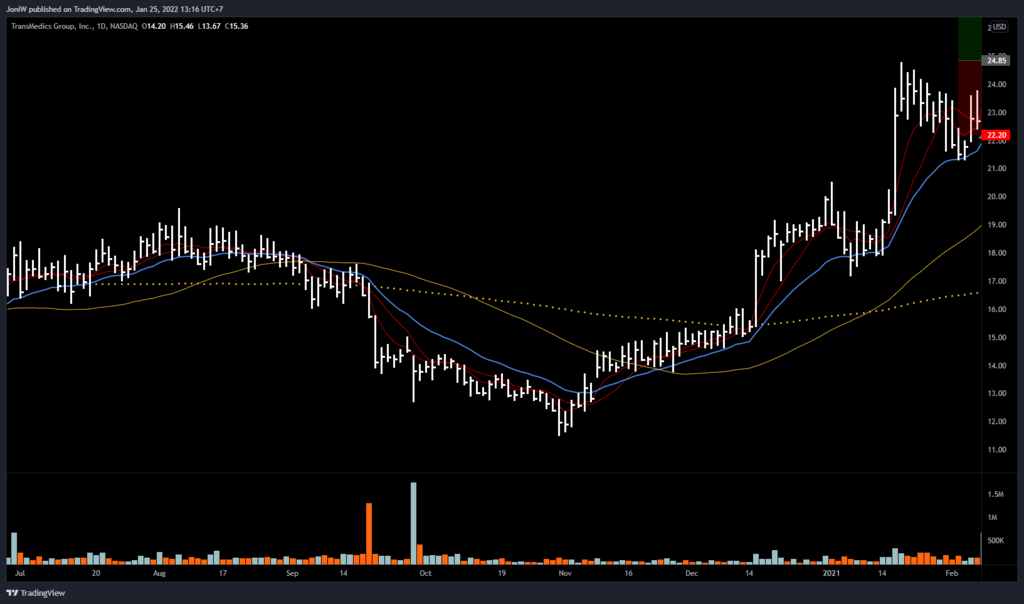The width and height of the screenshot is (1024, 604).
Task: Click the 1.5M volume scale label
Action: point(996,495)
